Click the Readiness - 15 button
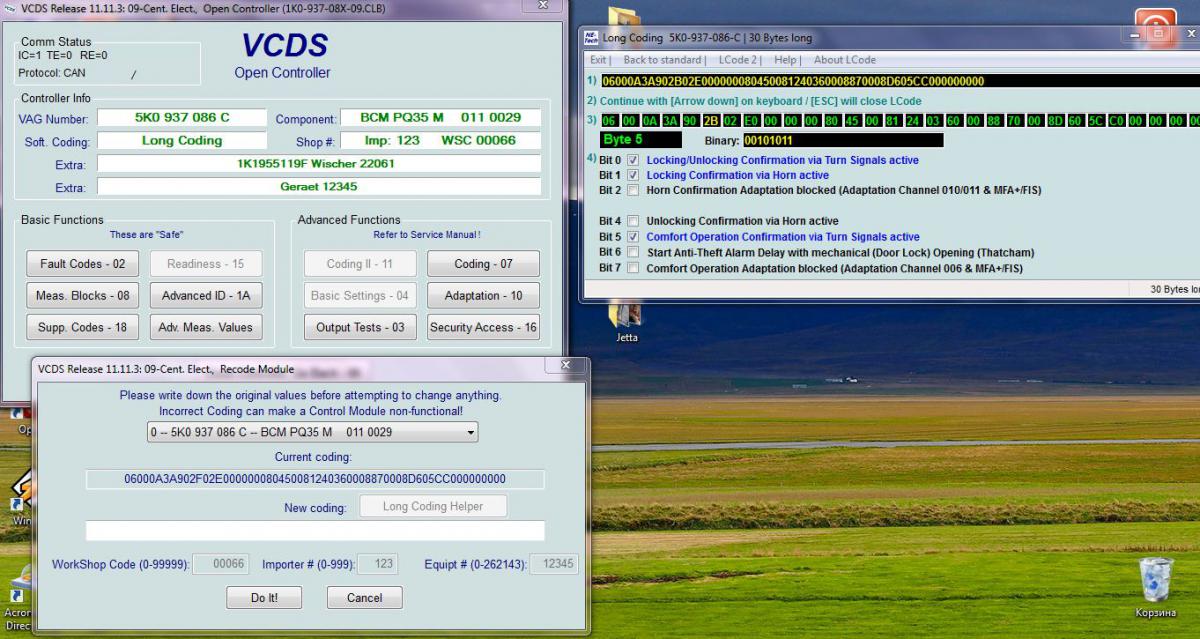 coord(207,264)
